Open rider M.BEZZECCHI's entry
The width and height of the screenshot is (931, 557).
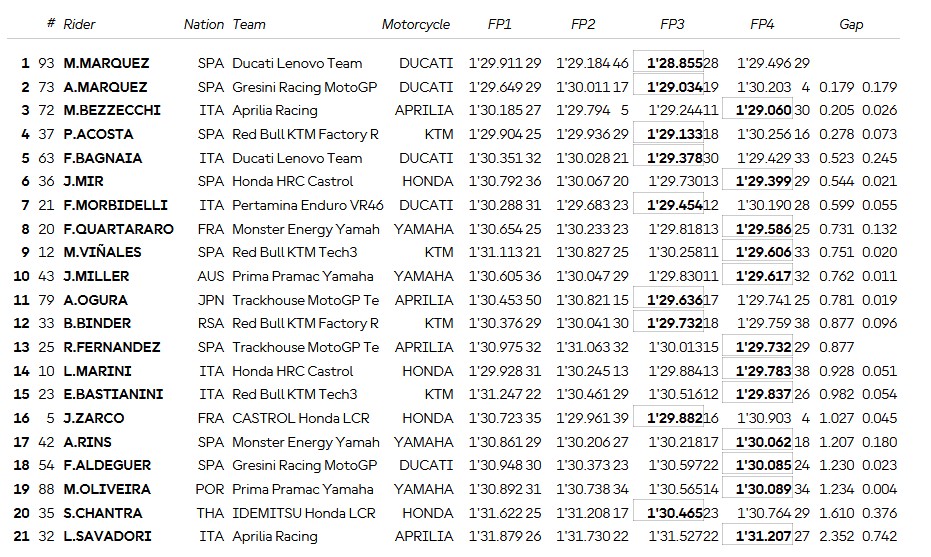pos(112,110)
